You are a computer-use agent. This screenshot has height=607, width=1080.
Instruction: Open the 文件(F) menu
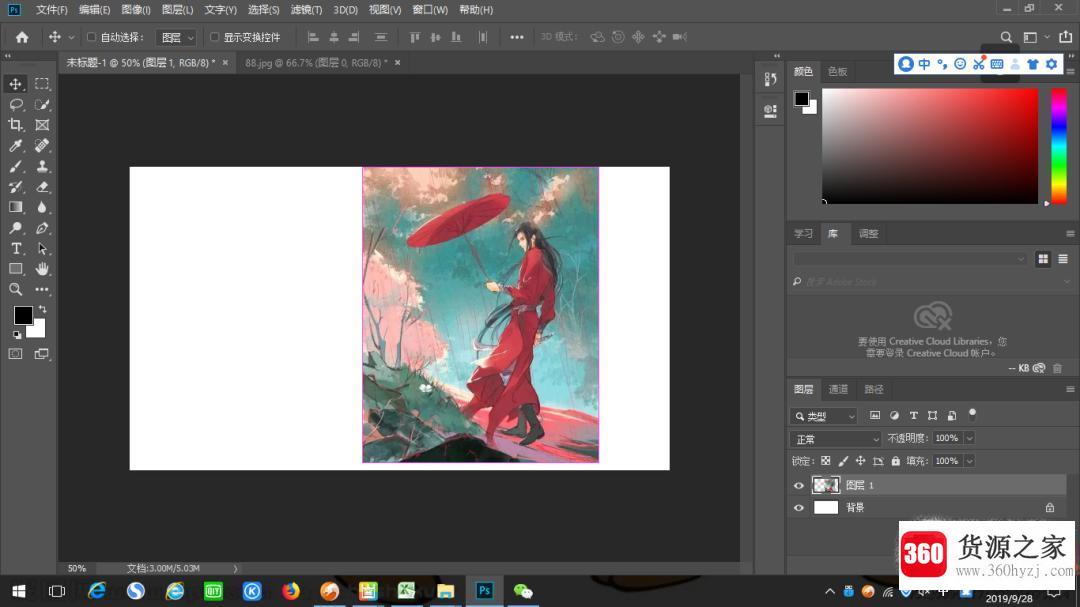(x=52, y=10)
